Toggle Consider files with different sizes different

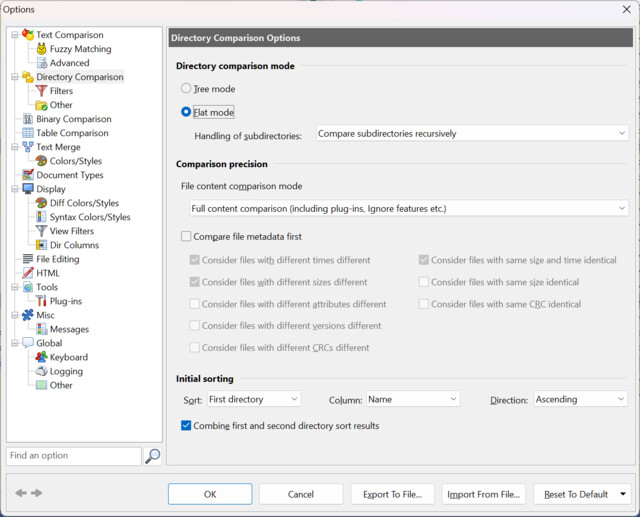click(x=195, y=282)
